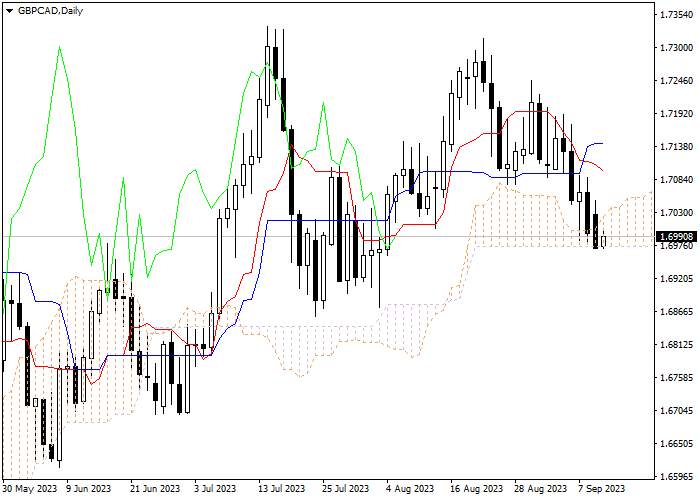
Task: Click the 30 May 2023 date label
Action: click(30, 489)
